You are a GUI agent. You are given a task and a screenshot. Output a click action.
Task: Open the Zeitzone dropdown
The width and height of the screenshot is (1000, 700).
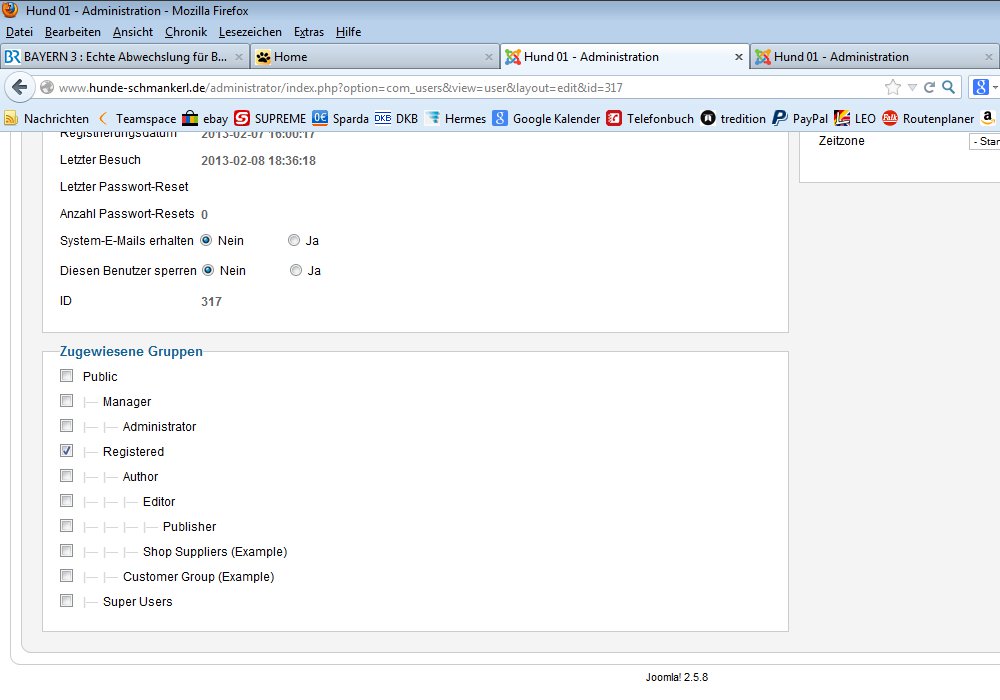pos(984,142)
